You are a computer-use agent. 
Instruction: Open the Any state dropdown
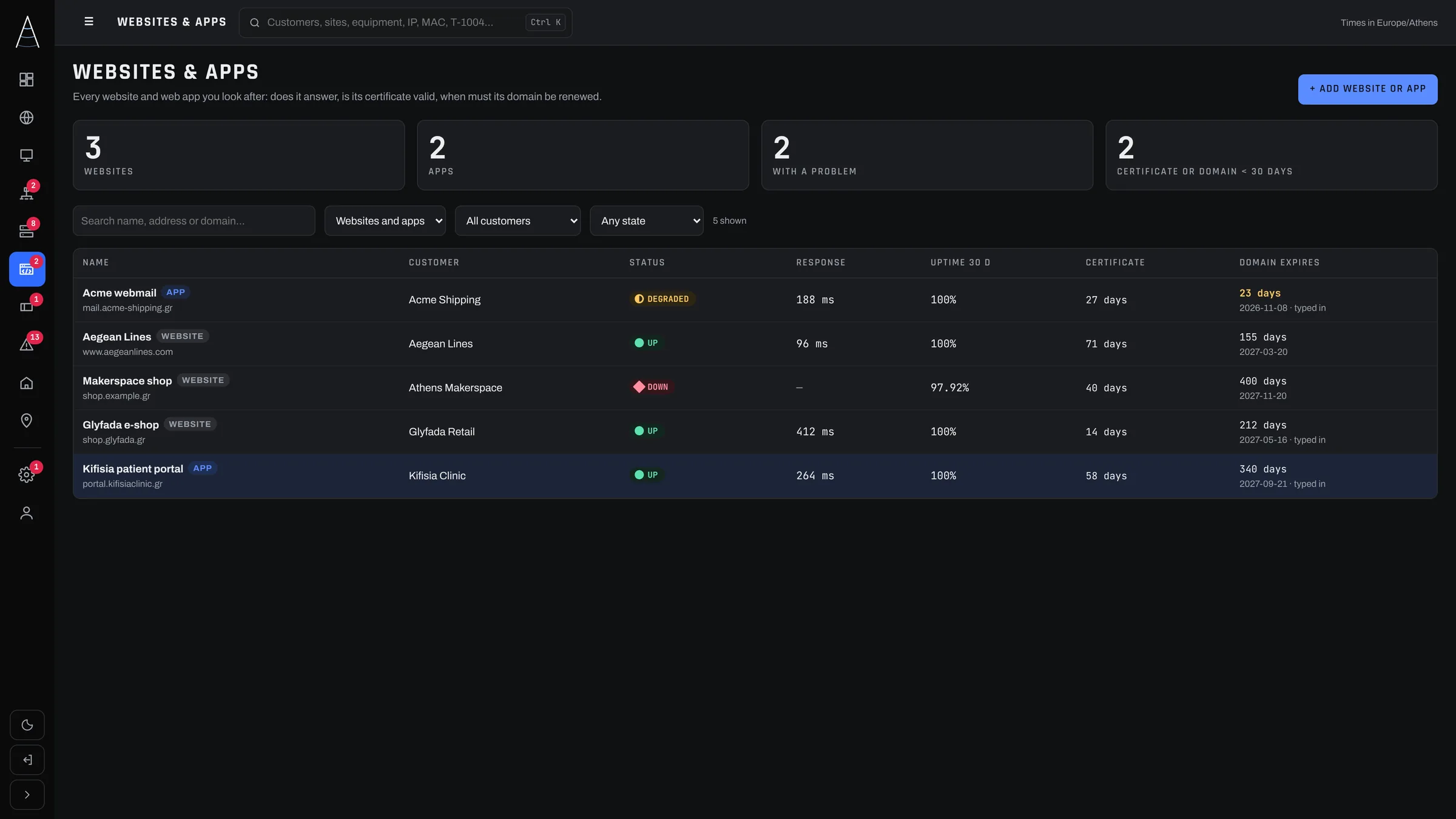tap(647, 221)
